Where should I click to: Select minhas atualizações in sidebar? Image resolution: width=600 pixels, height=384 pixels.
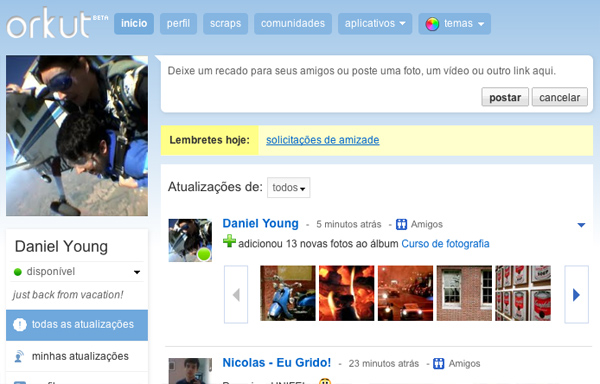coord(77,356)
